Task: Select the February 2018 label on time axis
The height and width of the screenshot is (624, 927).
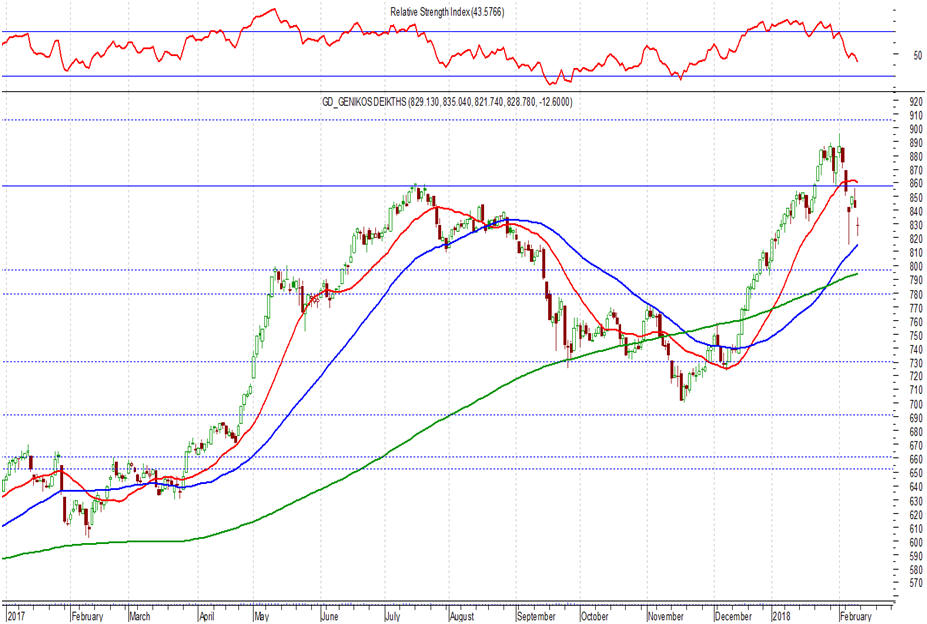Action: [x=856, y=616]
